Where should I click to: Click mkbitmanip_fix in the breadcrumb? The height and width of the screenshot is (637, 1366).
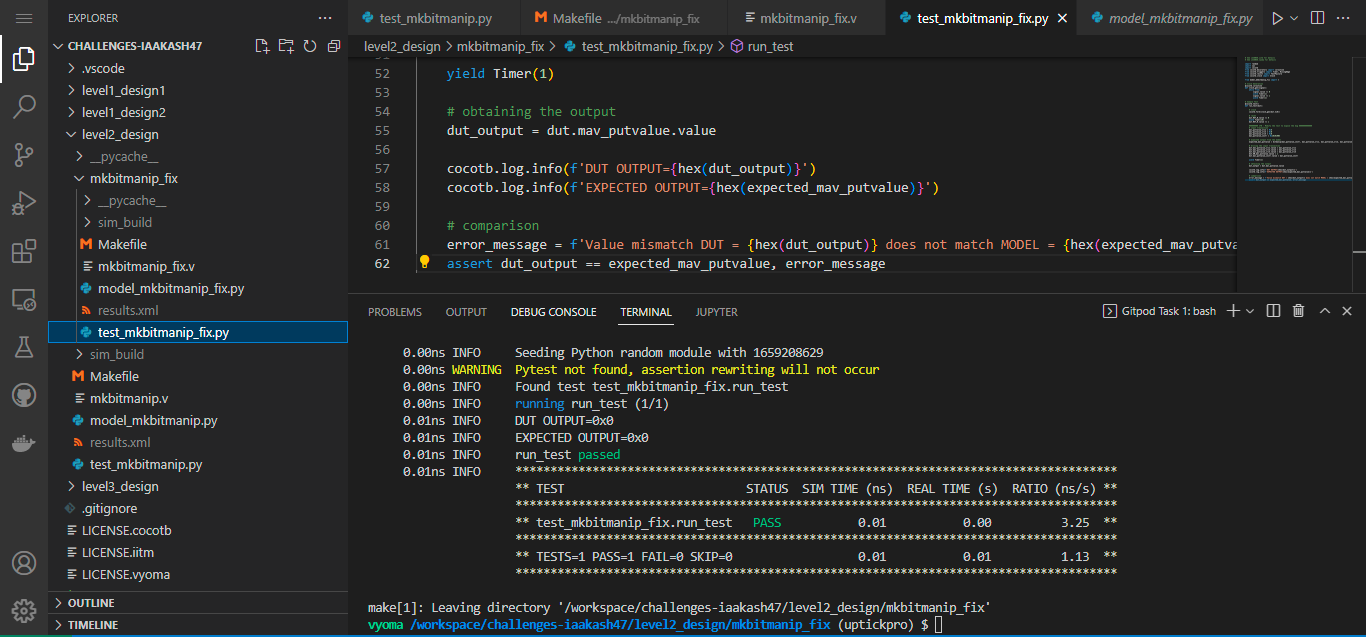coord(501,46)
